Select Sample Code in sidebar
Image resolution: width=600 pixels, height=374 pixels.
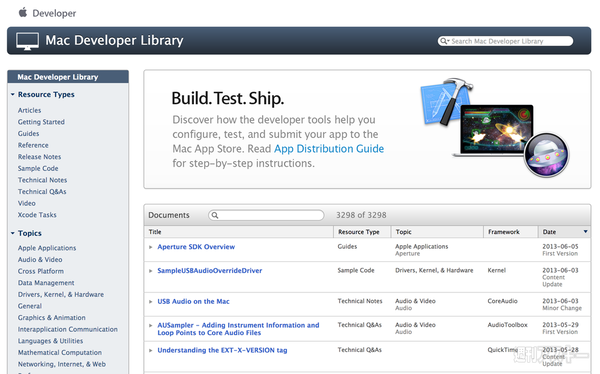pyautogui.click(x=38, y=168)
